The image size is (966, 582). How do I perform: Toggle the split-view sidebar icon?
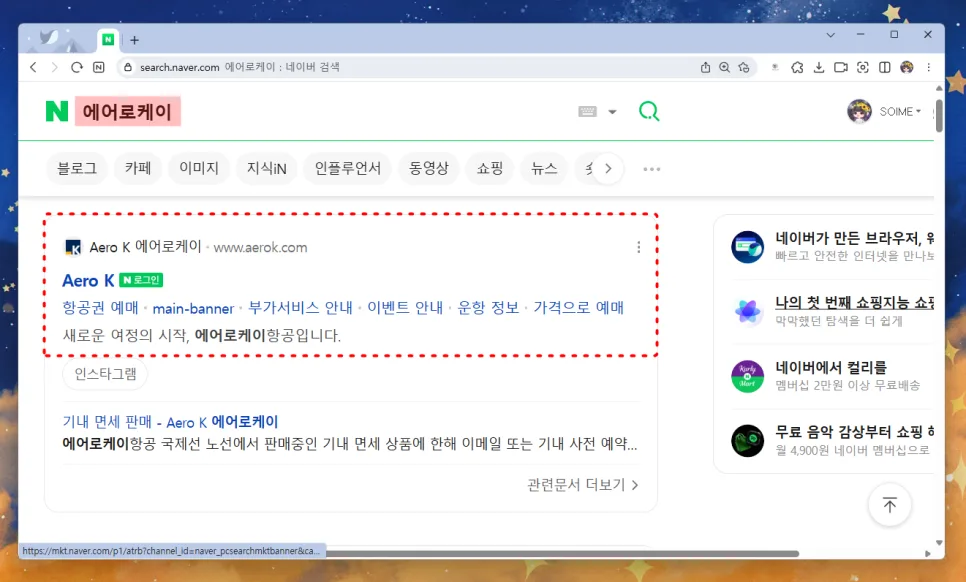[885, 67]
